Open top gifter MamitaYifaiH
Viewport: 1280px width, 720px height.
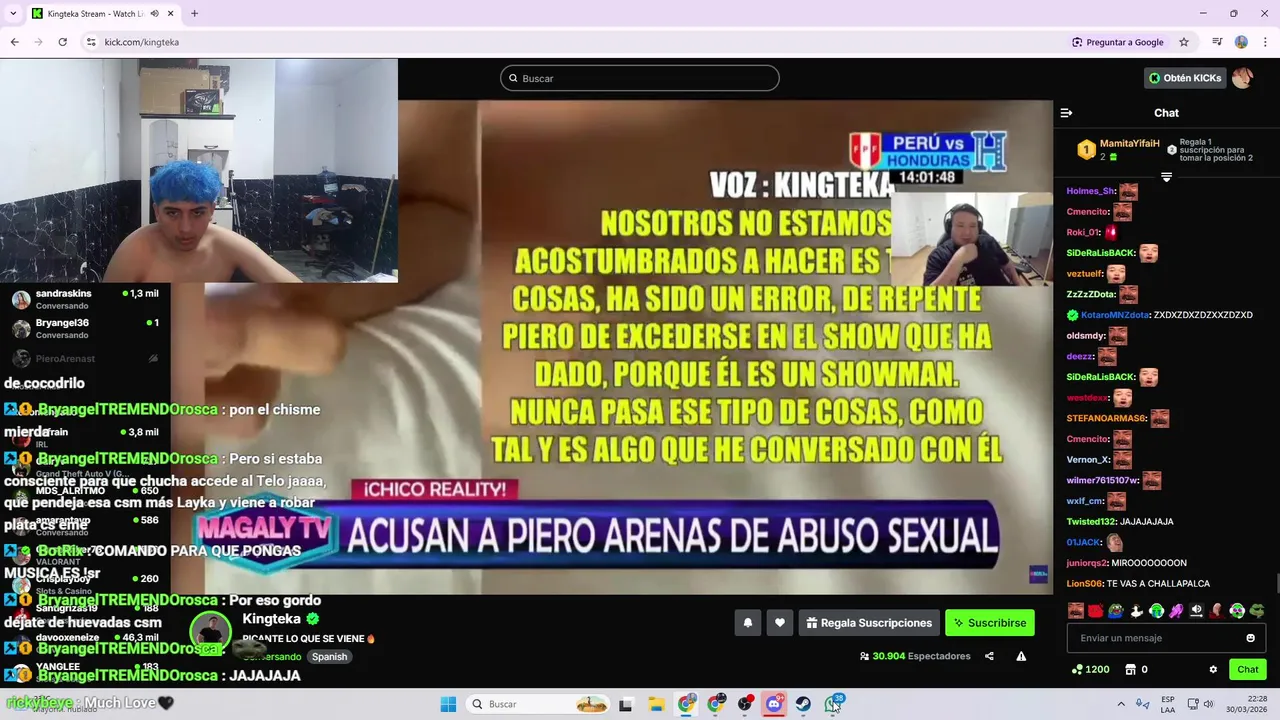1130,143
